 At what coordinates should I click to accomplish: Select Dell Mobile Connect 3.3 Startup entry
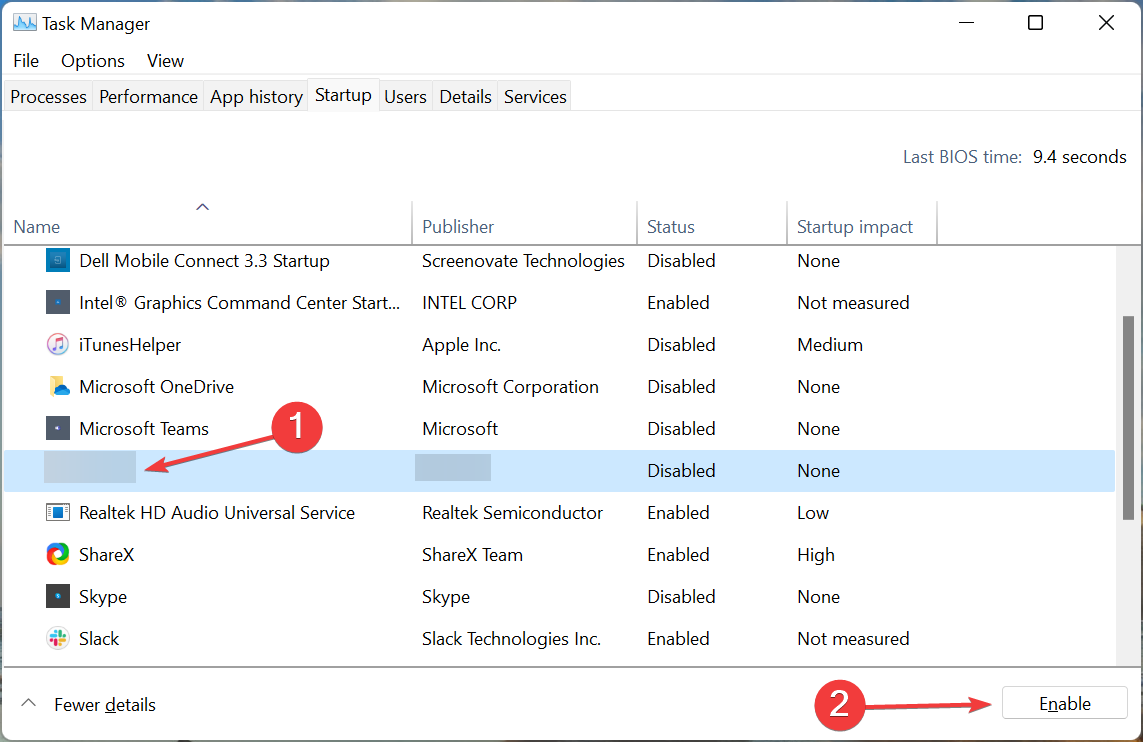[204, 261]
